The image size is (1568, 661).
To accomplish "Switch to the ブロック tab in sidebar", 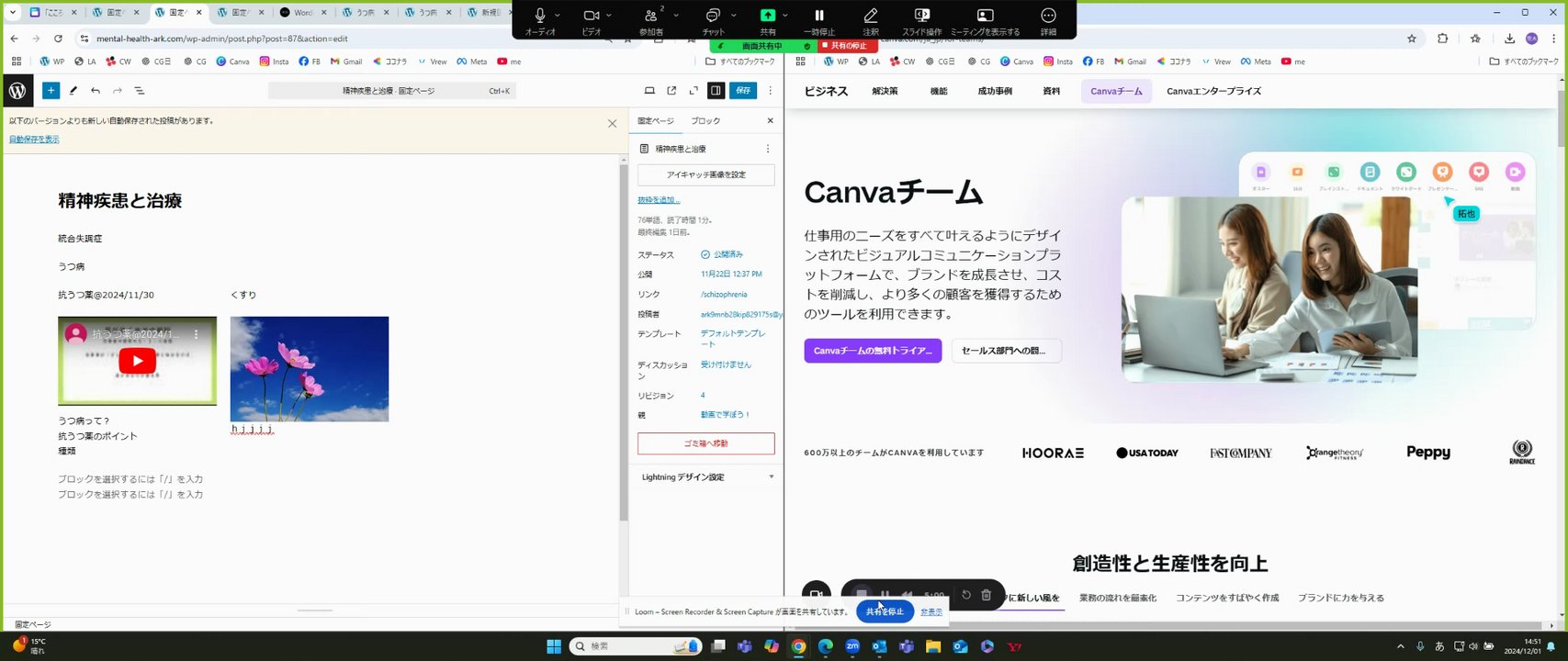I will (705, 121).
